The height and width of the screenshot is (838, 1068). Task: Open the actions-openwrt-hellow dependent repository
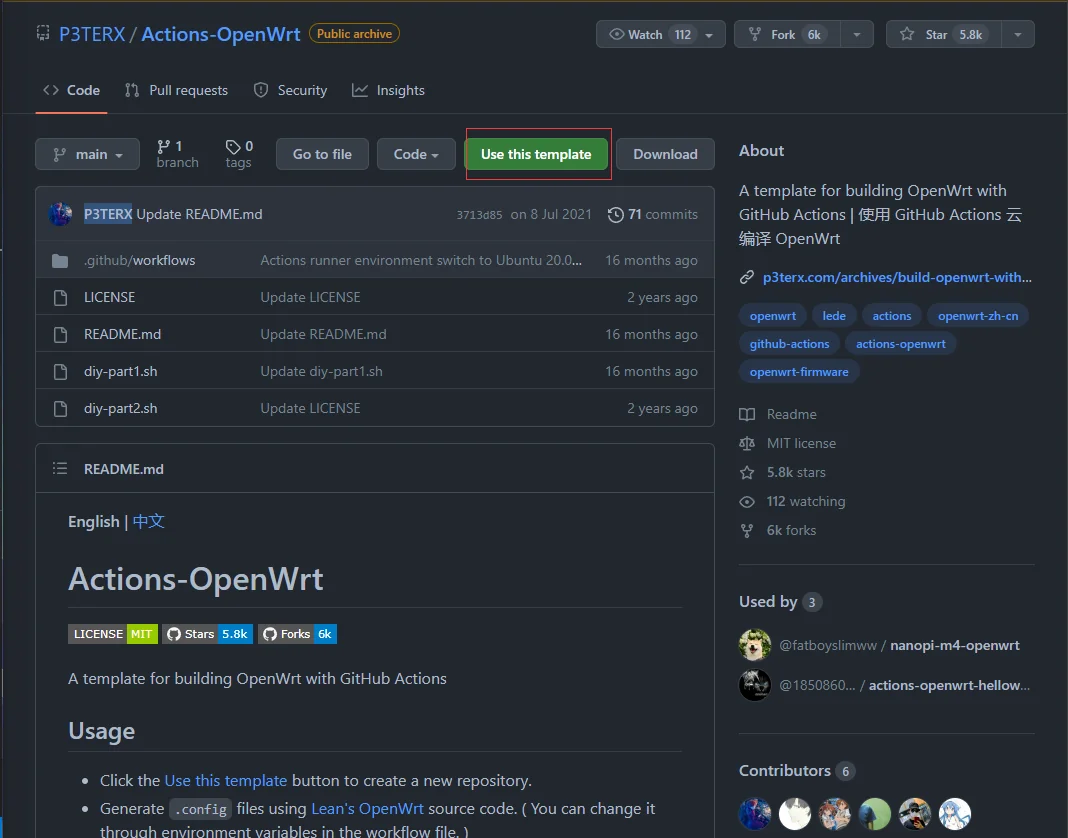click(949, 685)
